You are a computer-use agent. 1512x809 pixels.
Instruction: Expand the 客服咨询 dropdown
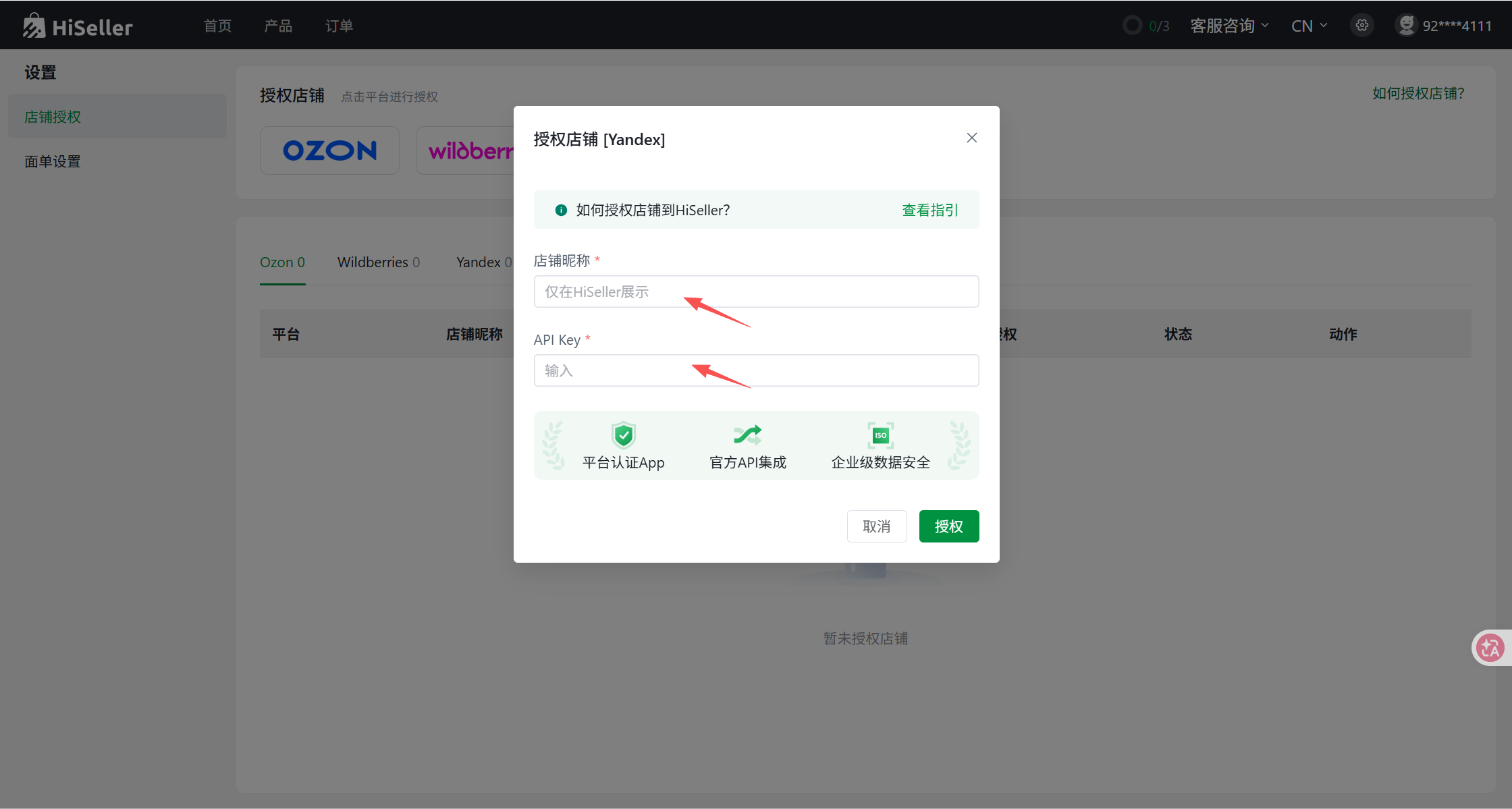point(1228,26)
